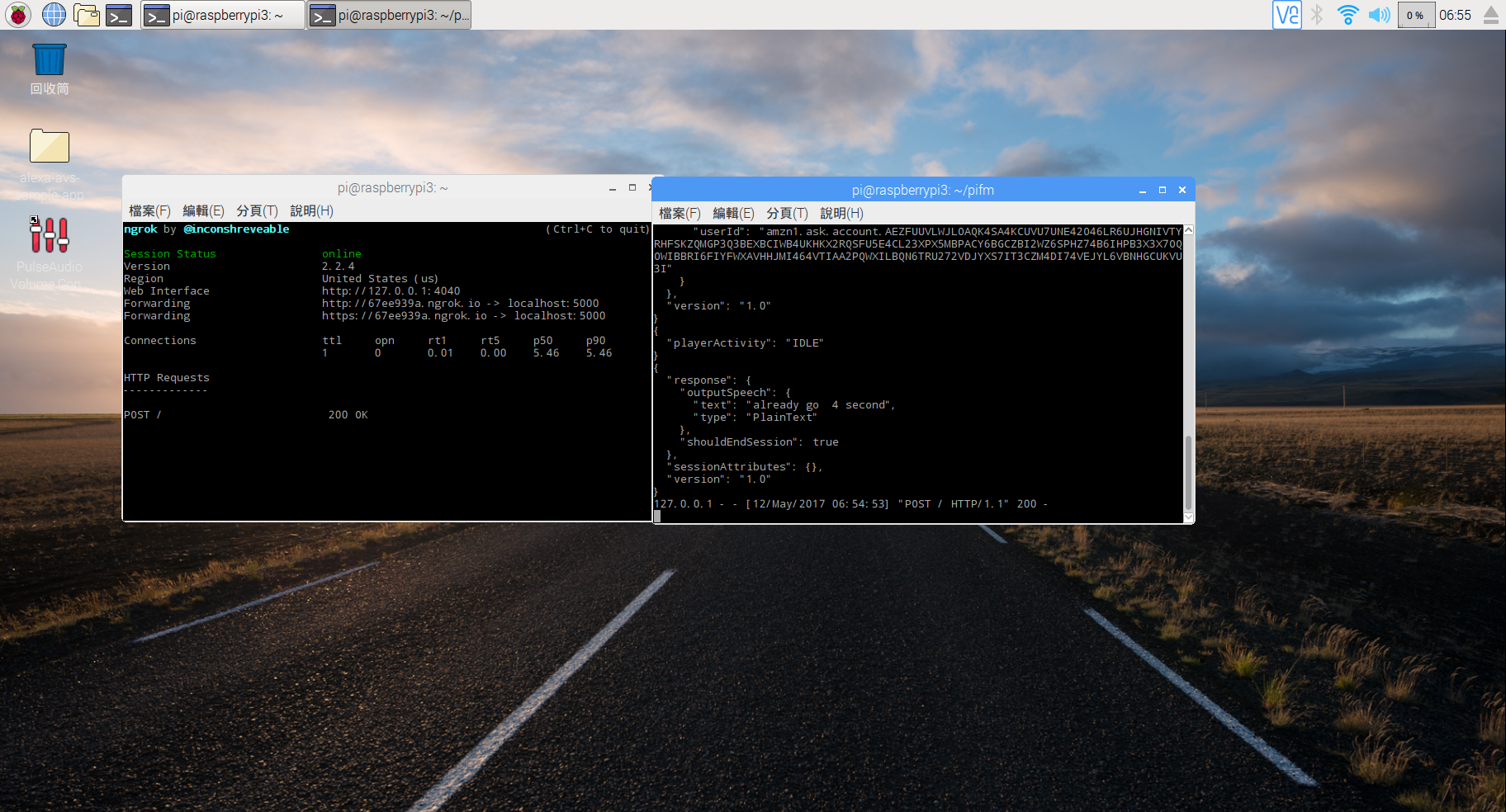Open 檔案(F) menu in pifm terminal window
Viewport: 1506px width, 812px height.
[x=680, y=214]
